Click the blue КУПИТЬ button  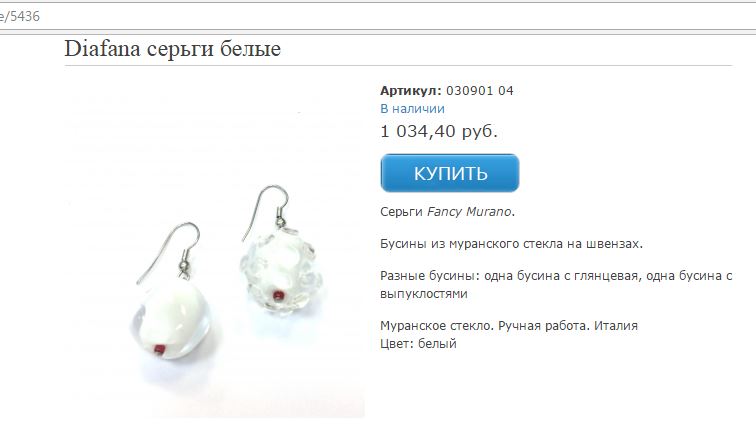coord(449,173)
